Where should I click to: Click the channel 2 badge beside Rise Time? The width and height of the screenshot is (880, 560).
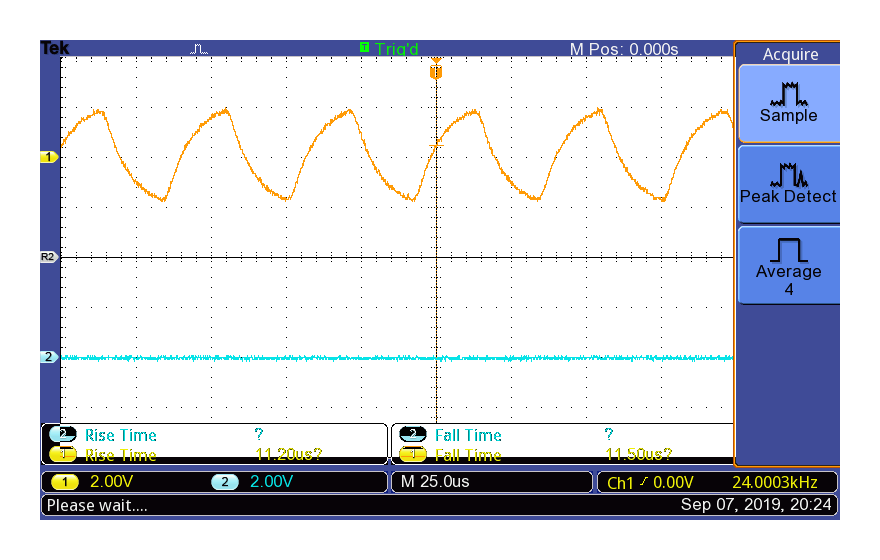point(63,434)
